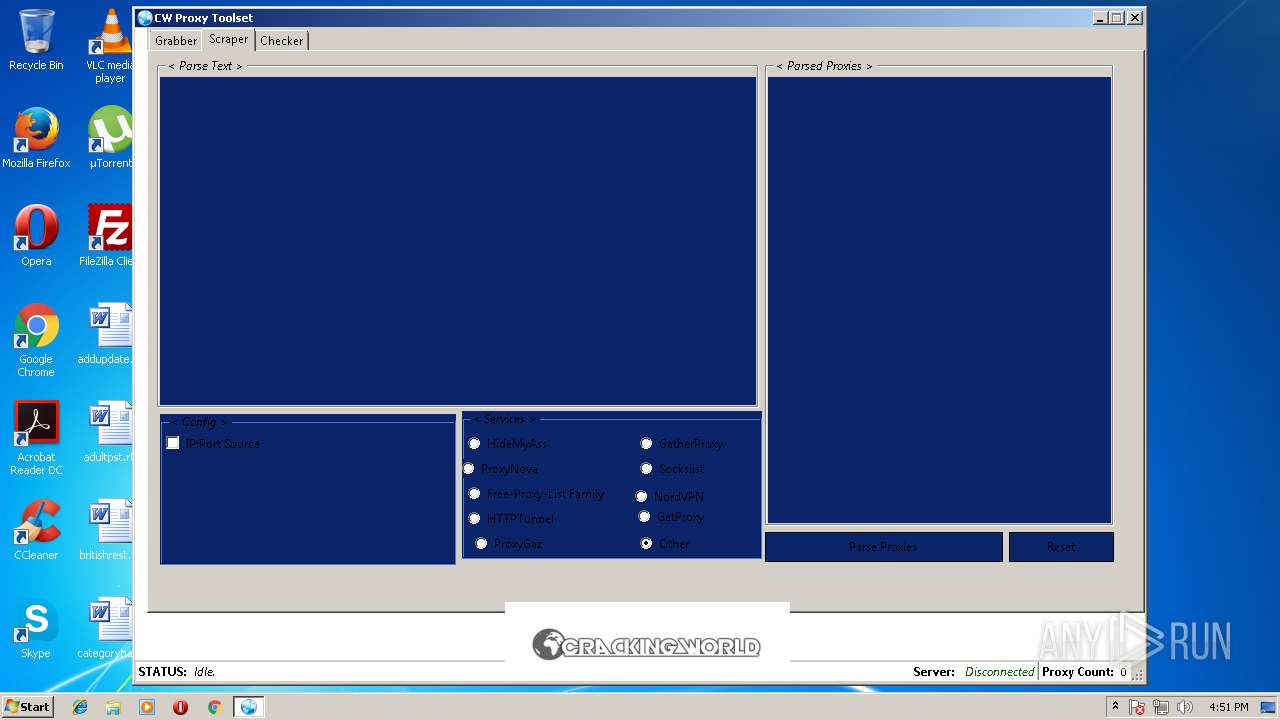This screenshot has height=720, width=1280.
Task: Click the Action Center flag icon
Action: pos(1137,707)
